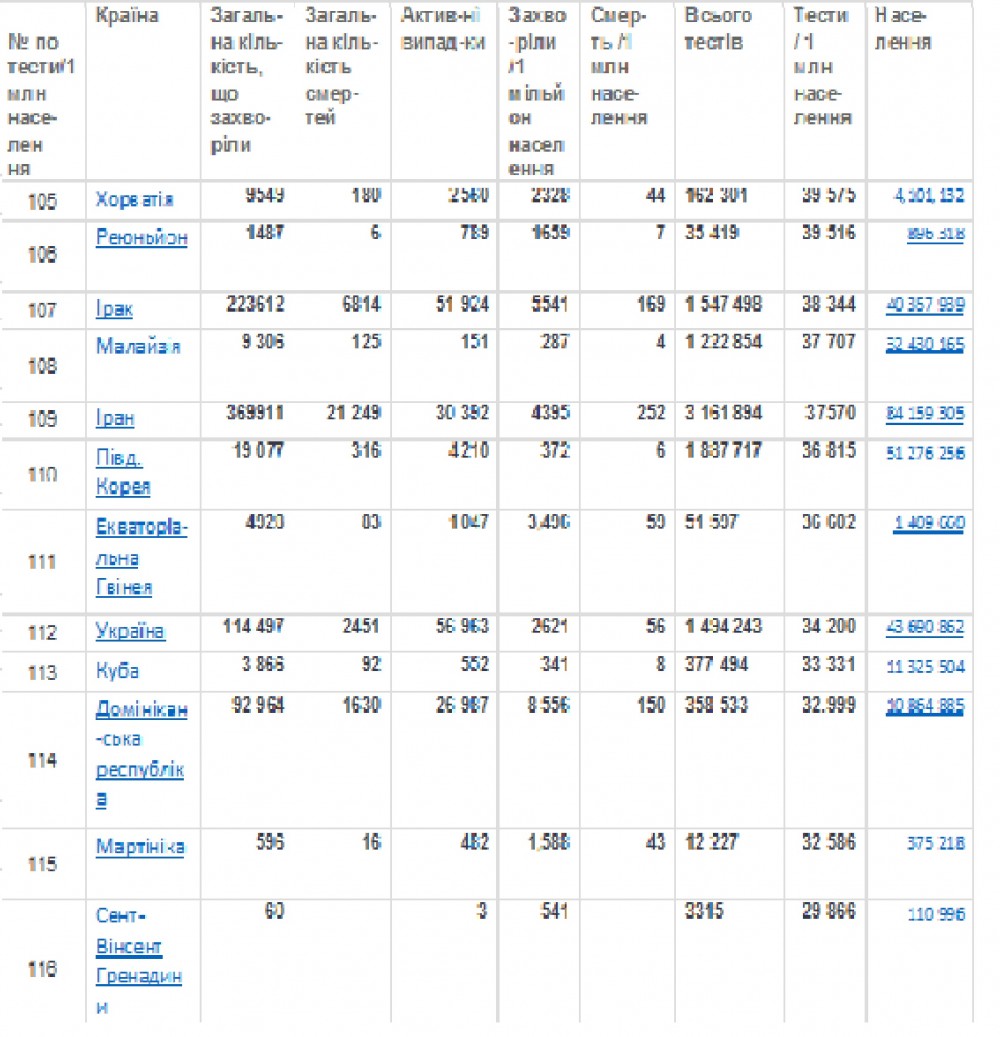Image resolution: width=1000 pixels, height=1037 pixels.
Task: Click Iran population link 84 159 305
Action: coord(925,414)
